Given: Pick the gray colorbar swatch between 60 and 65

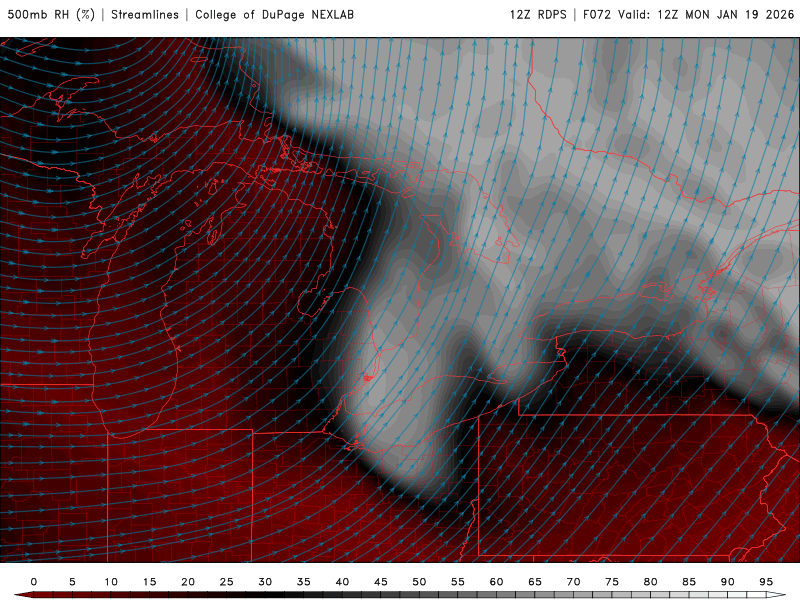Looking at the screenshot, I should coord(515,595).
